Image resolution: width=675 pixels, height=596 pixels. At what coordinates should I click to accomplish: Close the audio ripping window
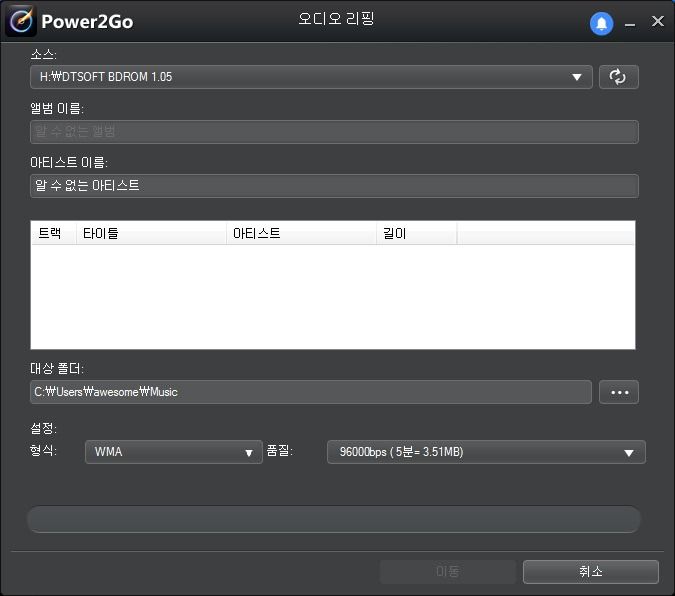pyautogui.click(x=657, y=21)
